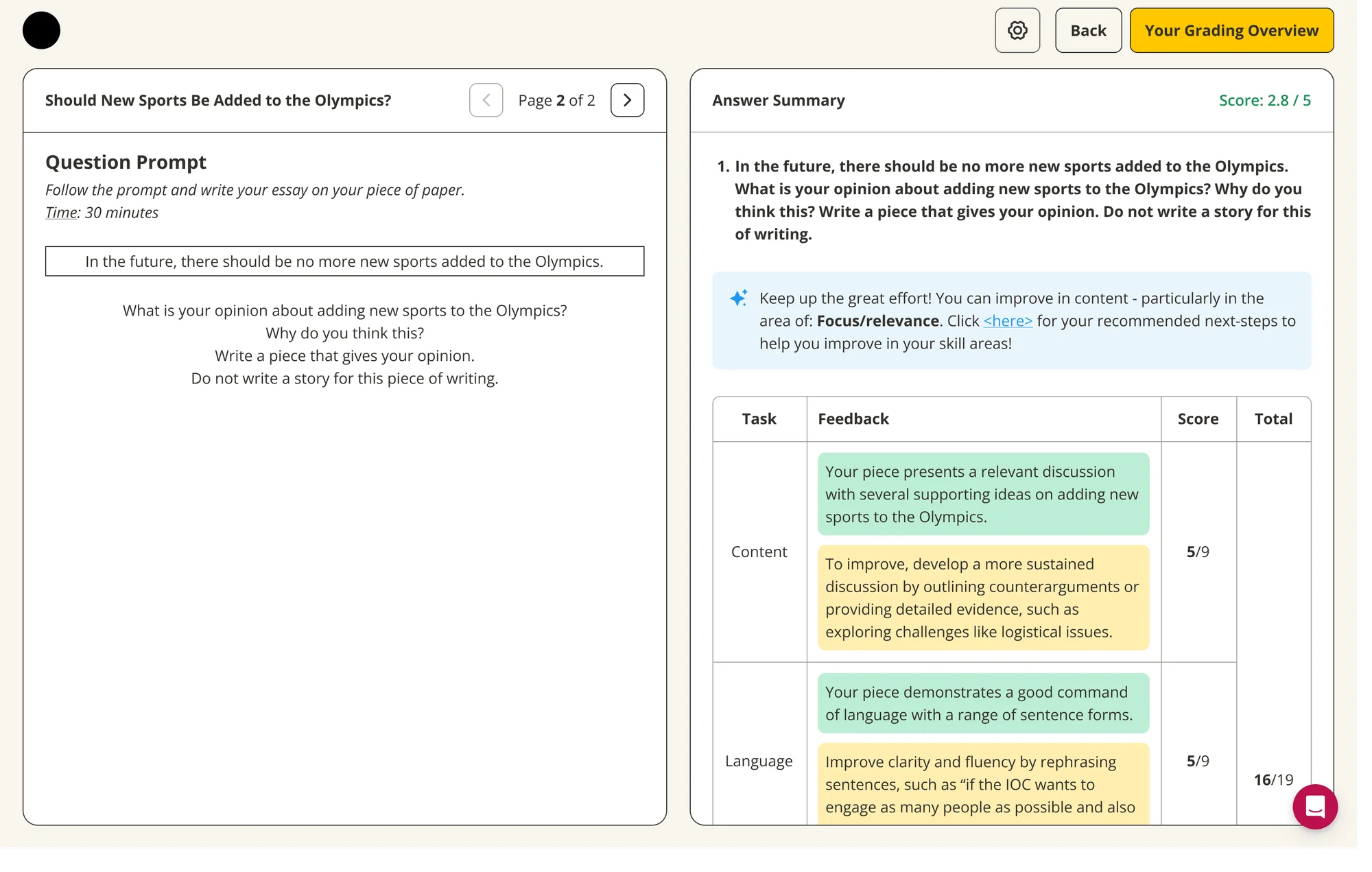Click the Content task cell
The height and width of the screenshot is (872, 1372).
point(759,552)
